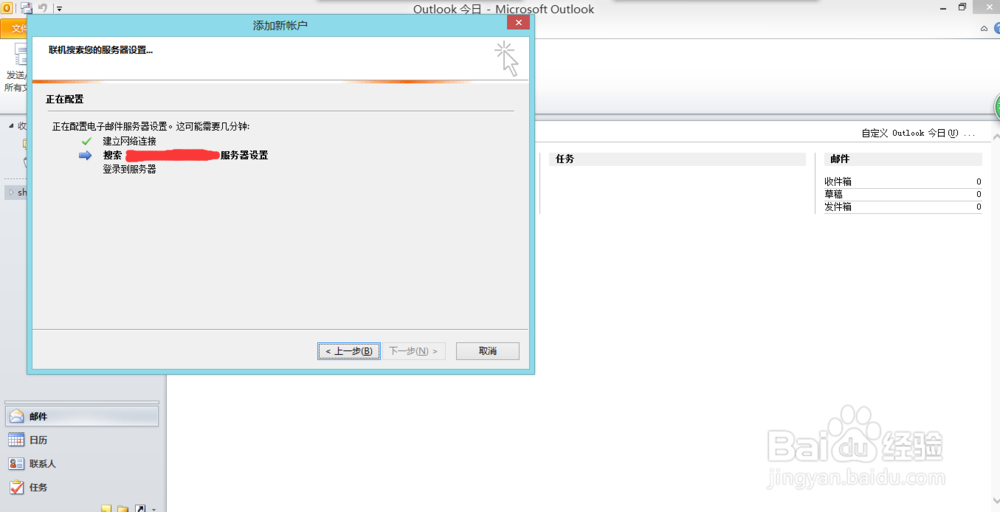Viewport: 1000px width, 512px height.
Task: Click the Outlook application icon in title bar
Action: coord(8,8)
